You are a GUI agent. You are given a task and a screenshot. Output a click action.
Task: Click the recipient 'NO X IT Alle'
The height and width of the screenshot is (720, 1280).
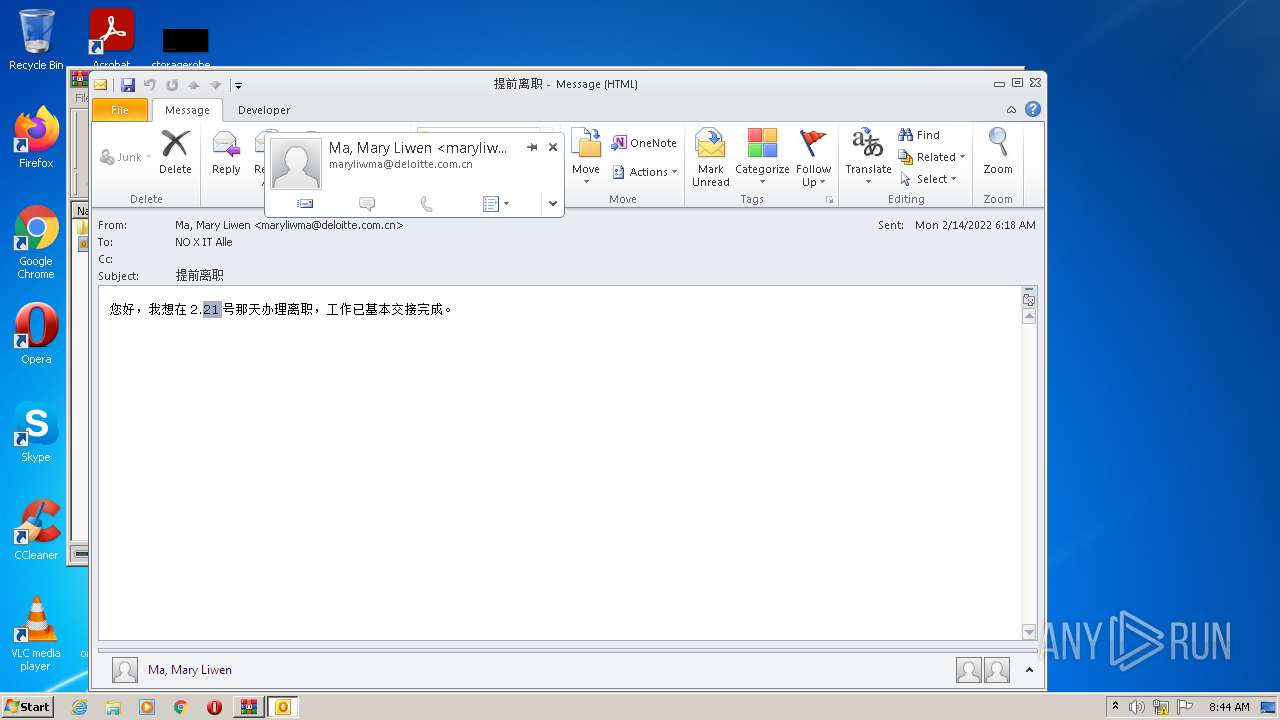click(204, 242)
